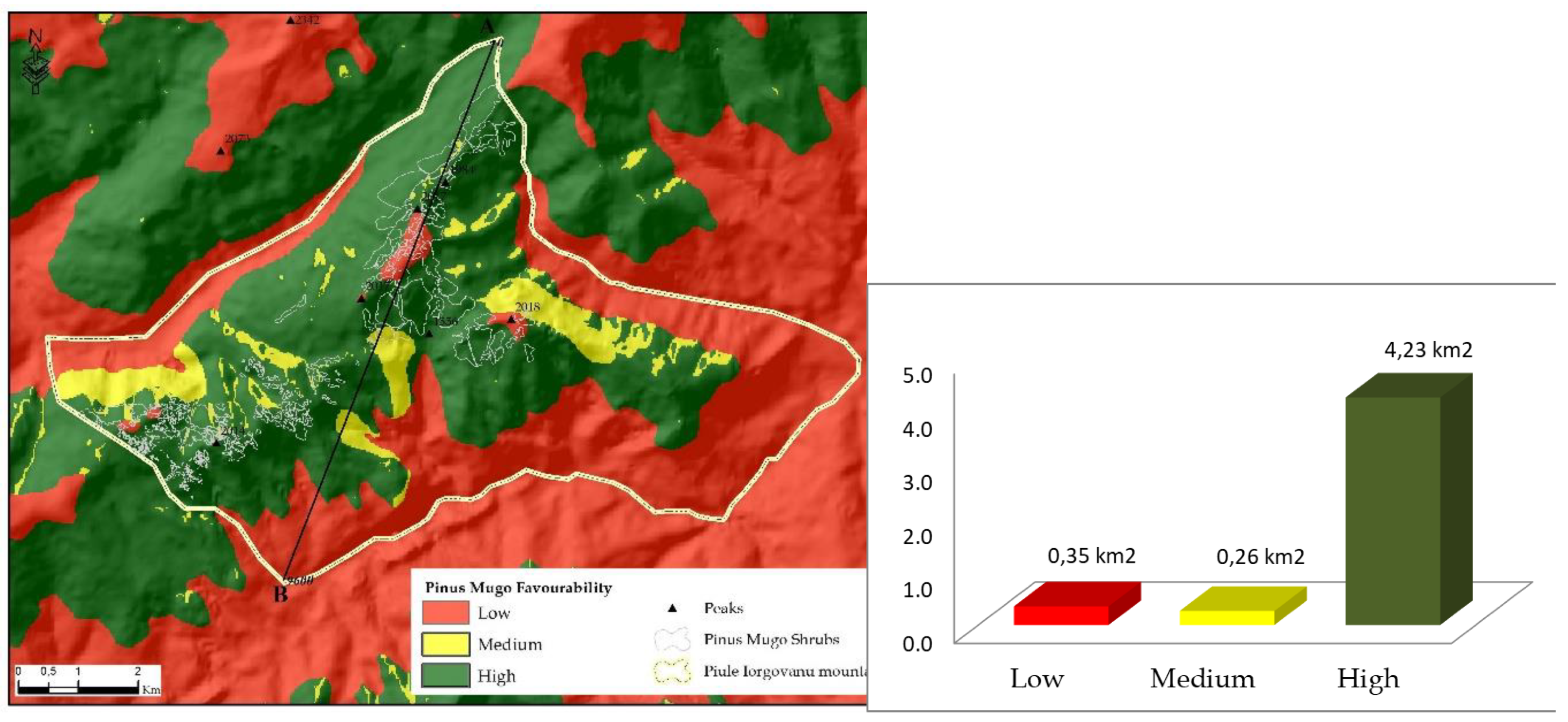Click the peak triangle marker labeled 2073

click(x=221, y=150)
